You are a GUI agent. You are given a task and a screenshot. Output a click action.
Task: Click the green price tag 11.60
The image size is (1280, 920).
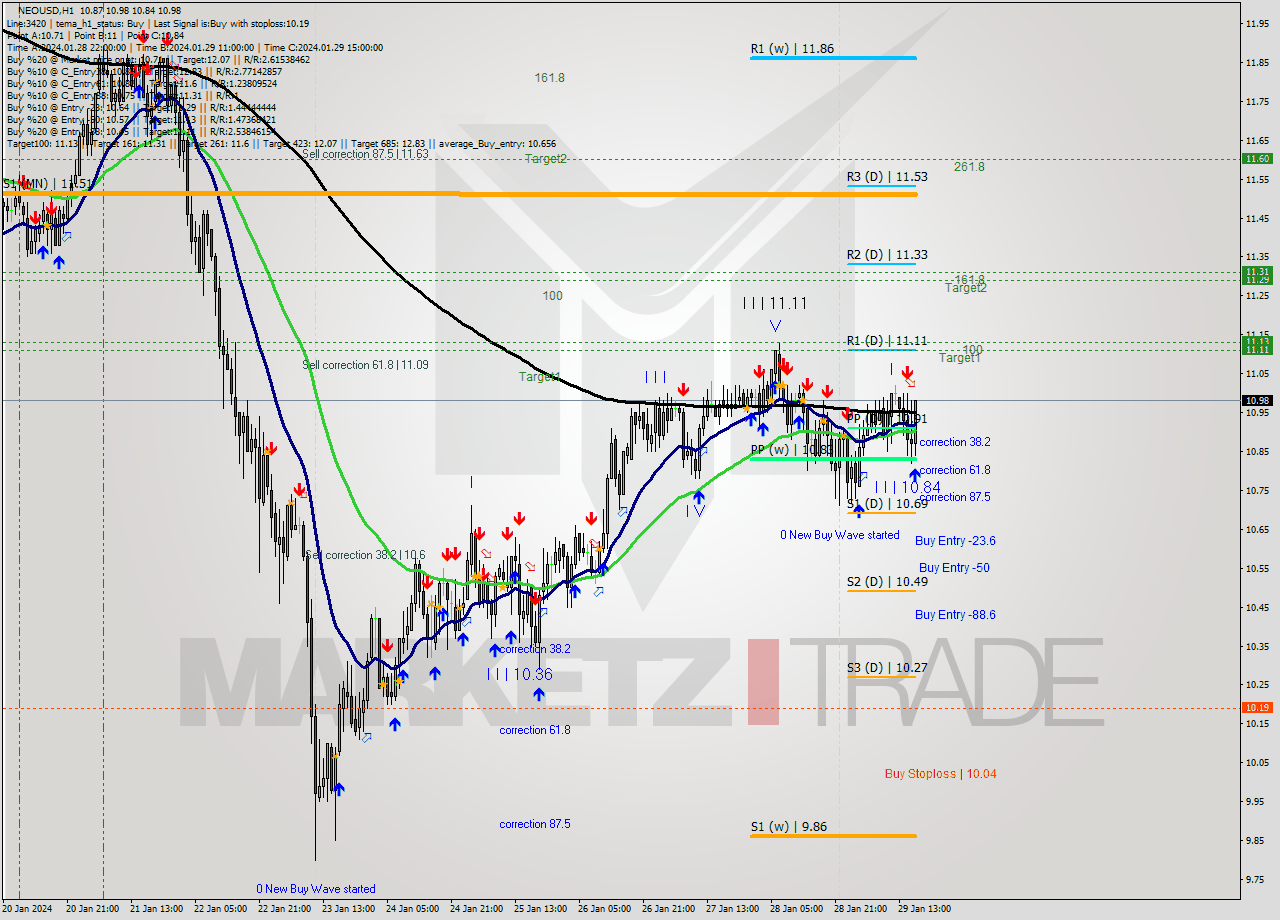(1257, 159)
